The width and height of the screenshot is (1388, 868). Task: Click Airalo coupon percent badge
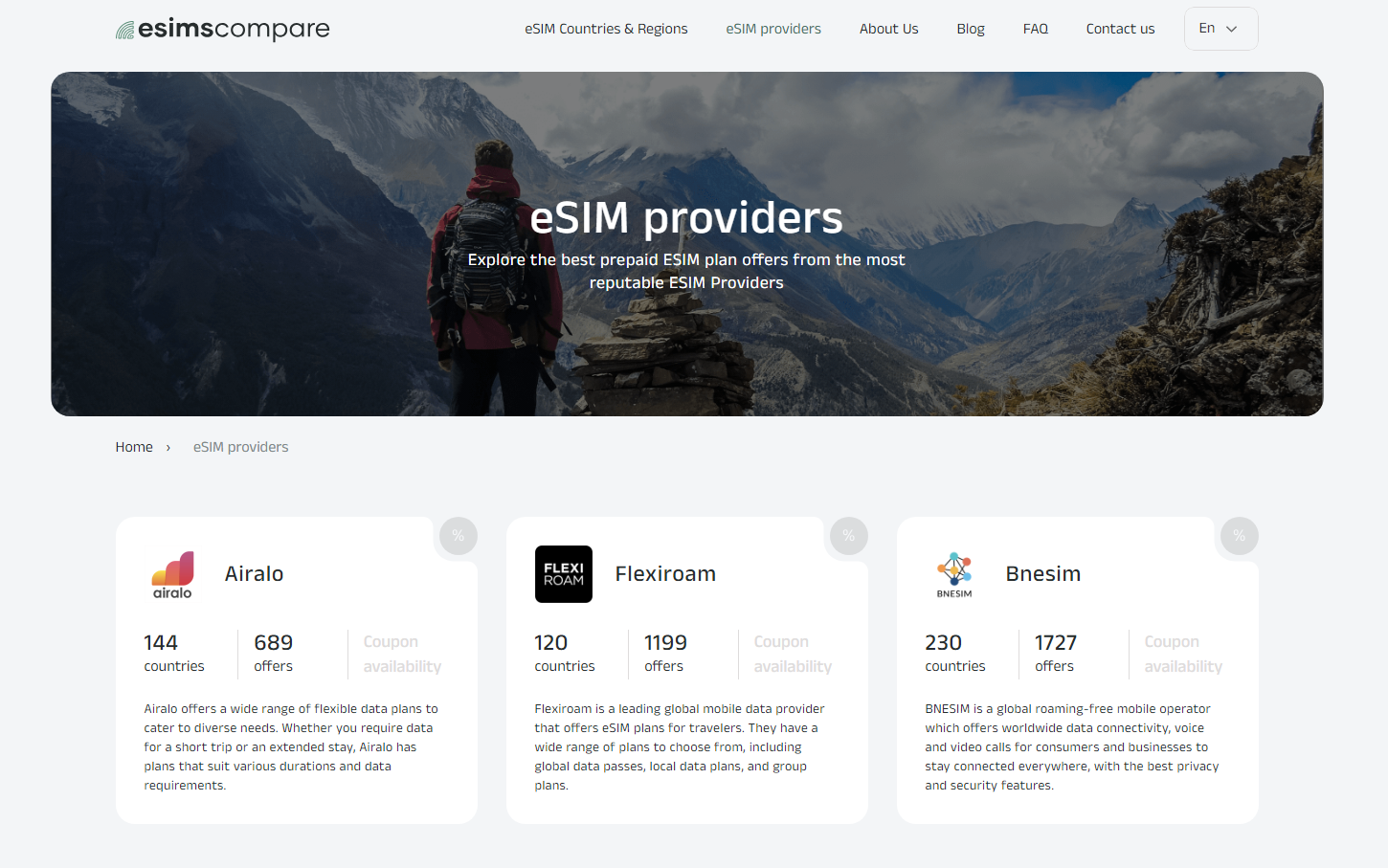[x=458, y=536]
